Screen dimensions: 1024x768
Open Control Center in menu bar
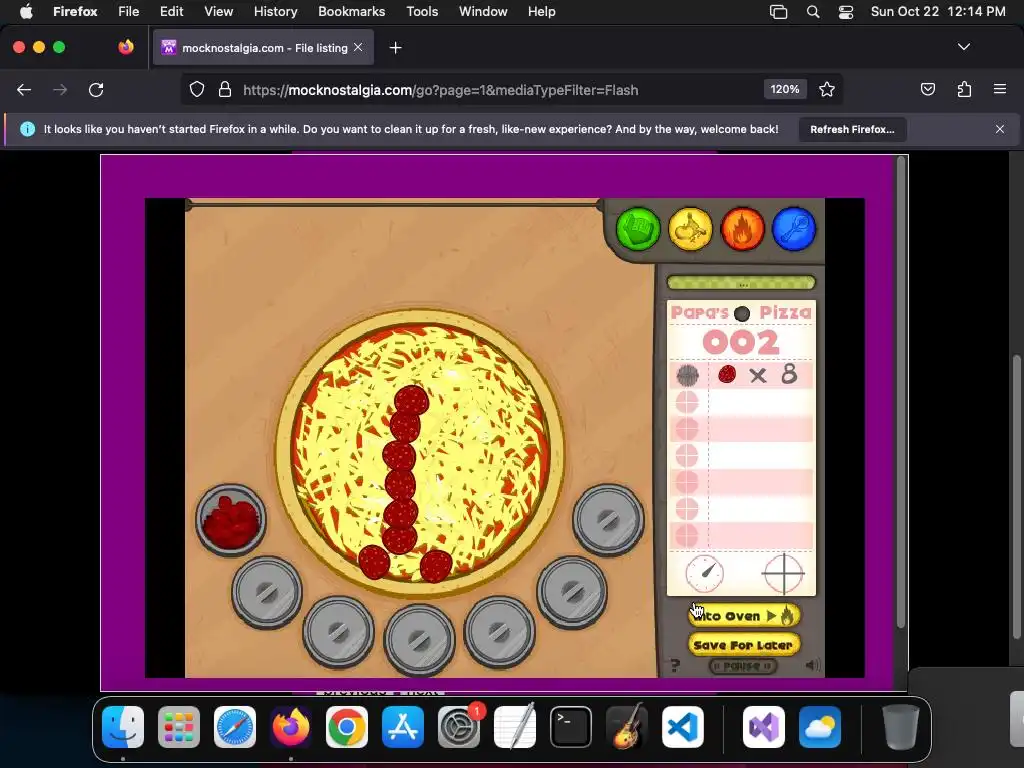[x=846, y=12]
